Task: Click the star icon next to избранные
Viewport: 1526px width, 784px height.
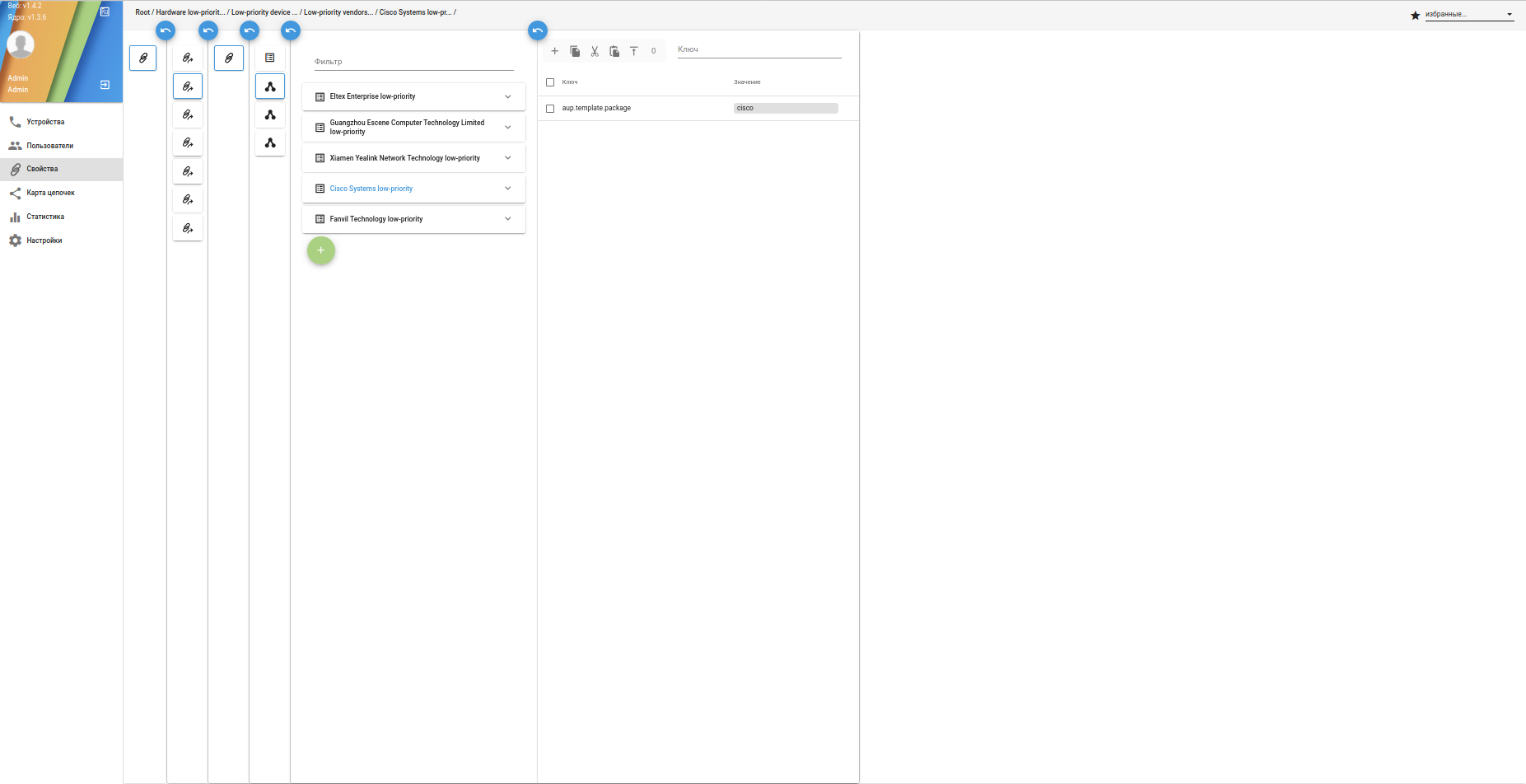Action: point(1416,15)
